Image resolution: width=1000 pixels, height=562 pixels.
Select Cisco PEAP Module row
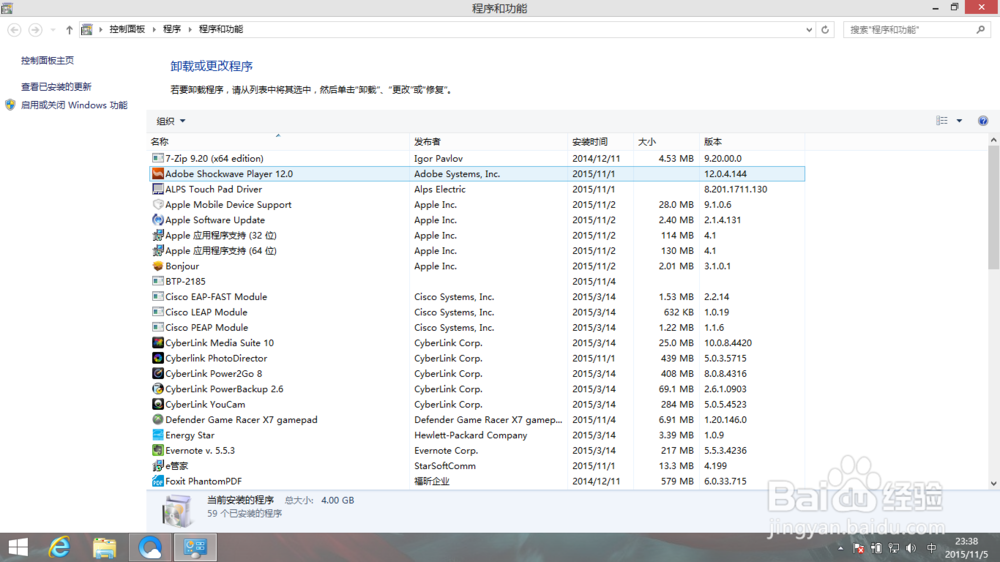(477, 327)
